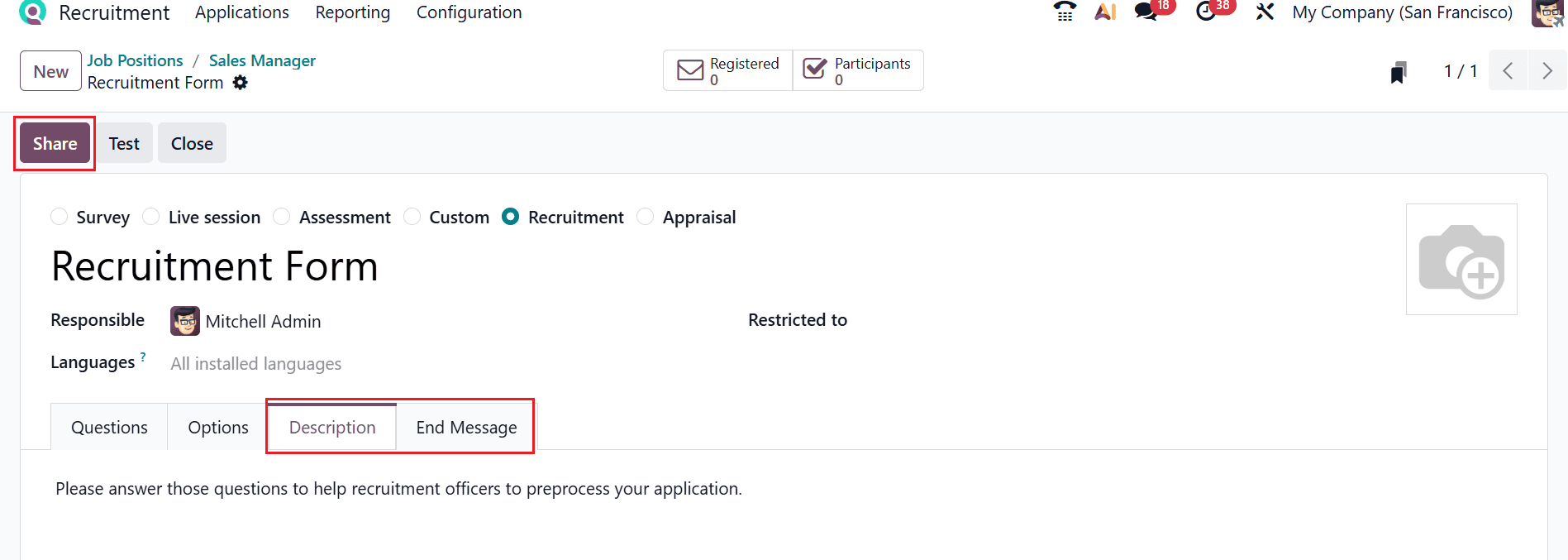Screen dimensions: 1568x560
Task: Open the Reporting menu
Action: 352,12
